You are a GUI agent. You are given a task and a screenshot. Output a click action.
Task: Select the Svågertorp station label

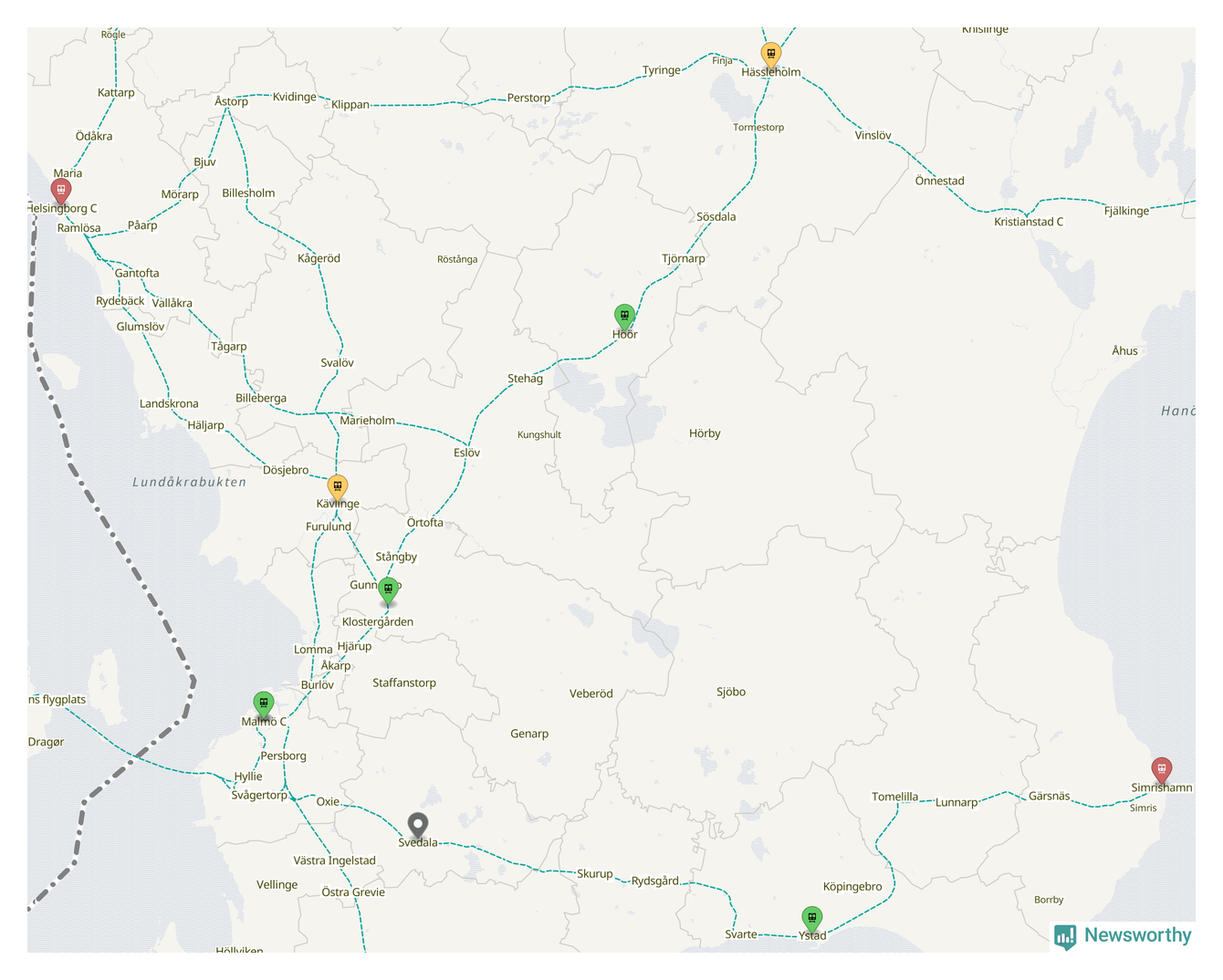tap(259, 795)
